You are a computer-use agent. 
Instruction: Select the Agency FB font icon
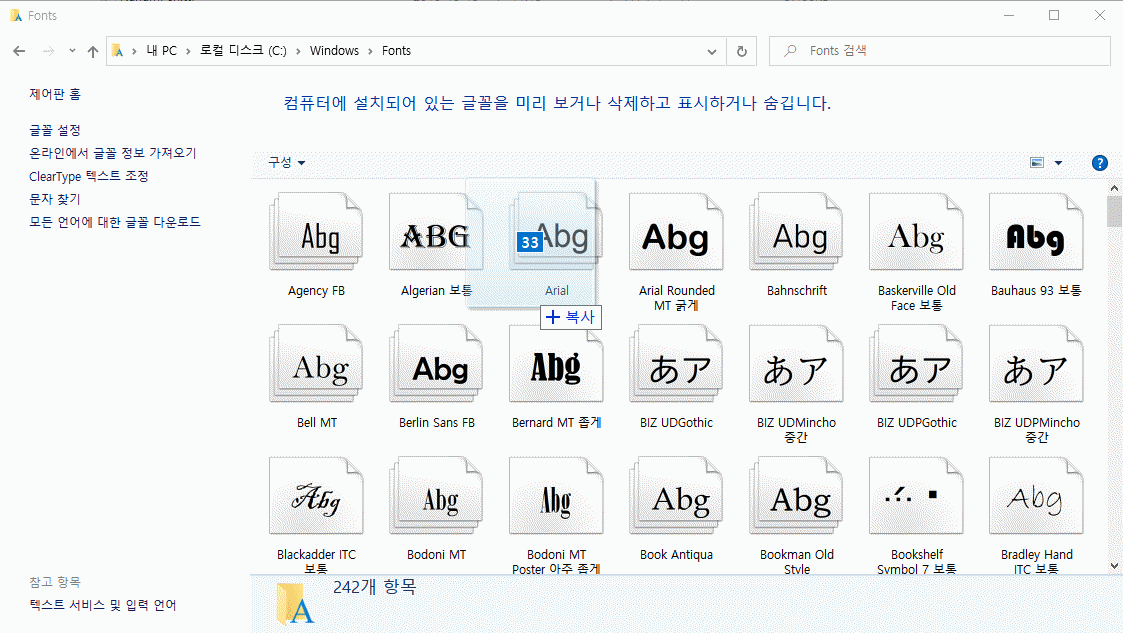[316, 232]
